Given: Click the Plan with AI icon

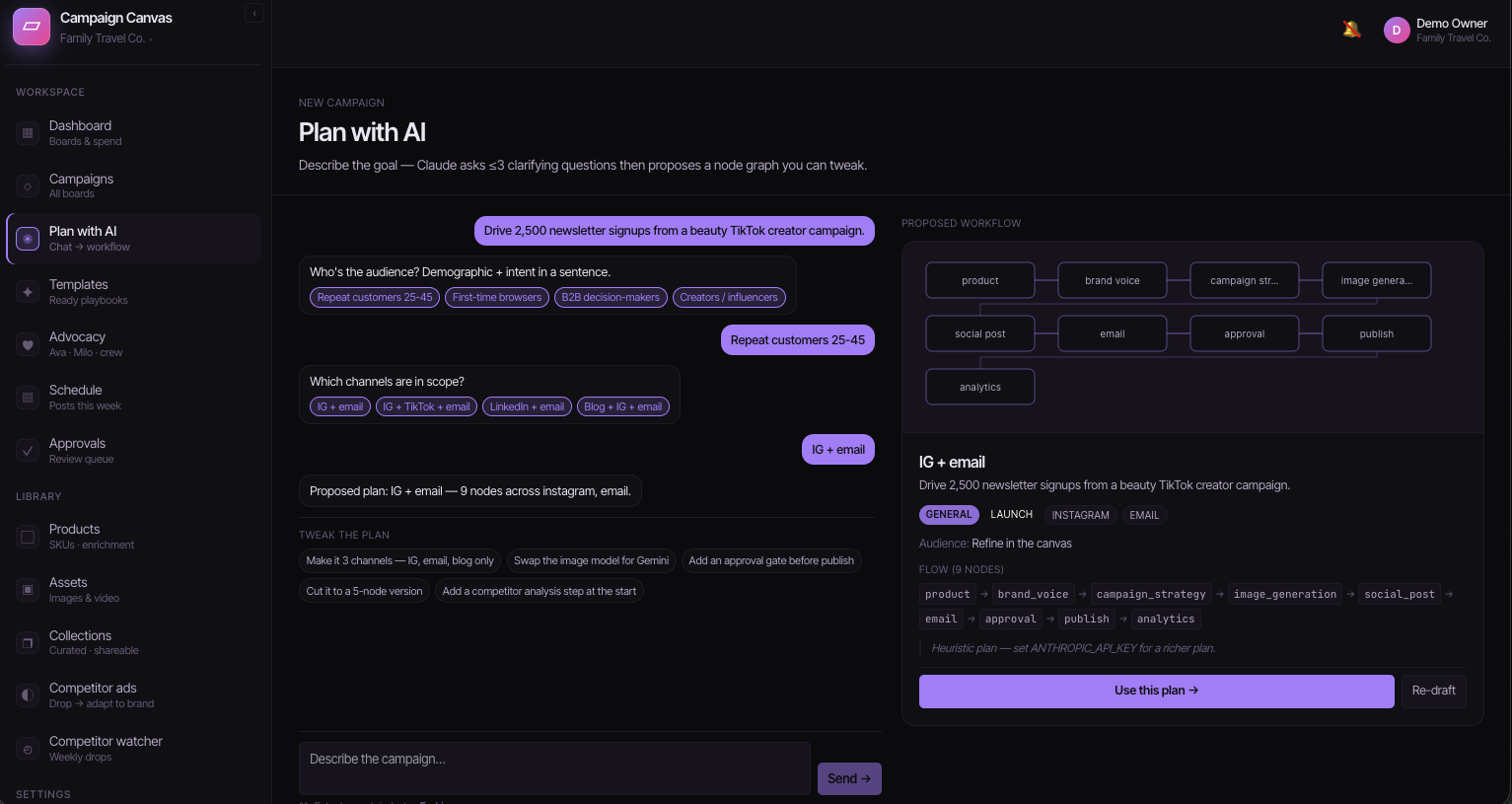Looking at the screenshot, I should pyautogui.click(x=28, y=239).
